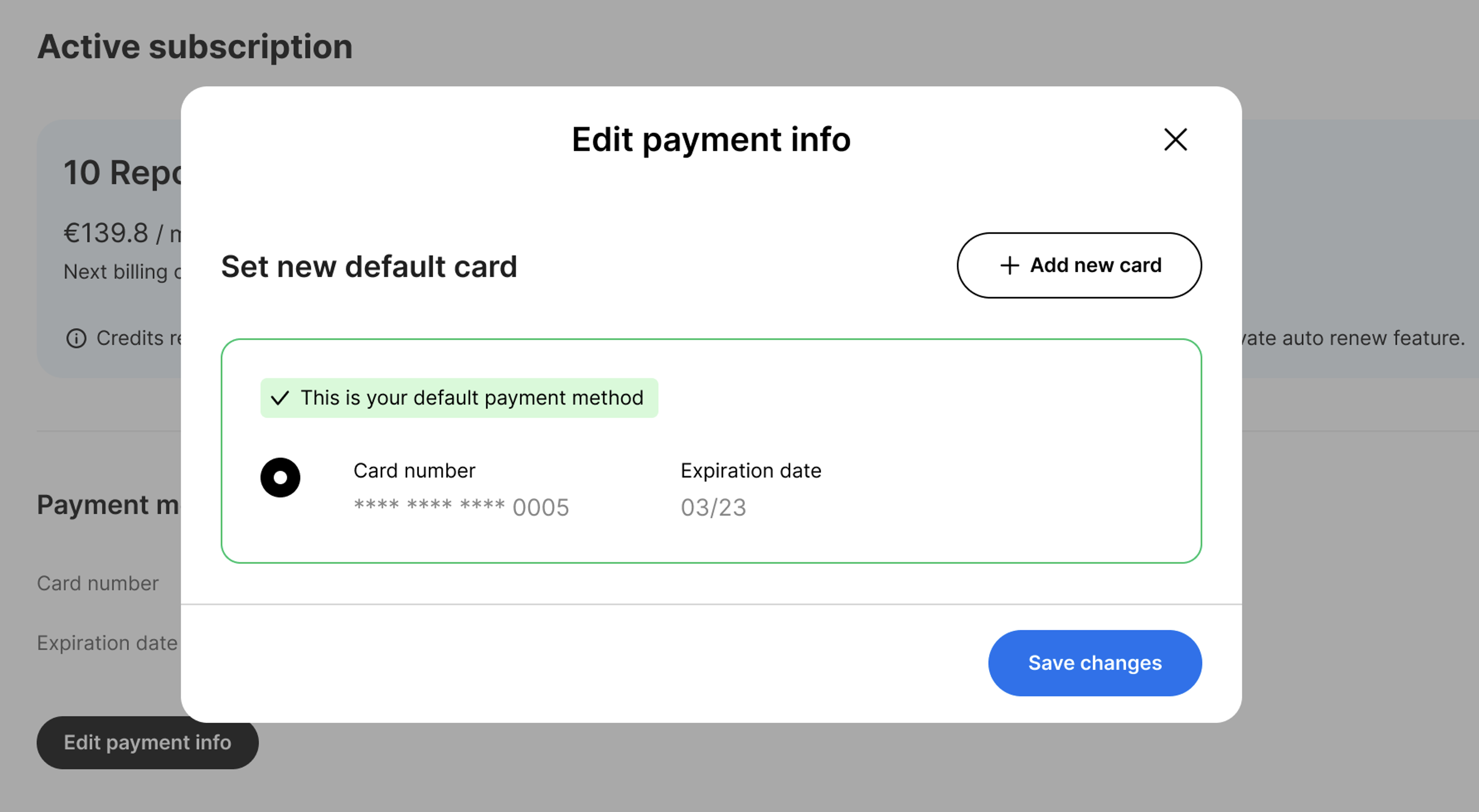Click the Edit payment info button behind dialog
Viewport: 1479px width, 812px height.
click(148, 743)
